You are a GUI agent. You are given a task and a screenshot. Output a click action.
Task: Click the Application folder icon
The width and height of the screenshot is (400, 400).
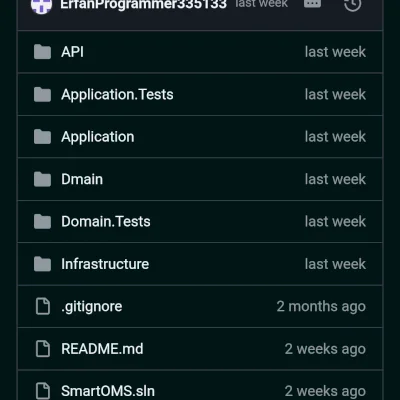coord(42,137)
